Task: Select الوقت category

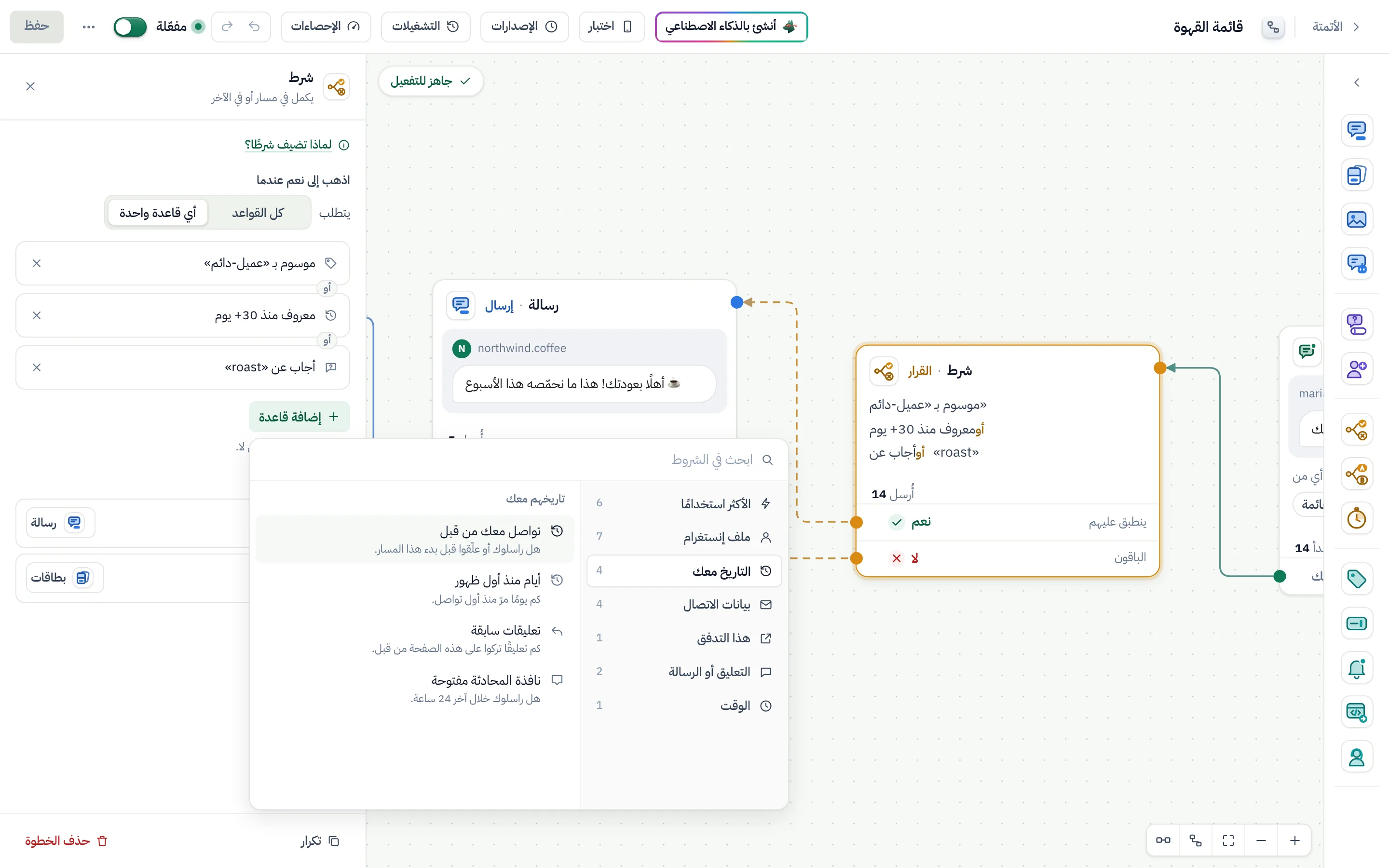Action: 684,705
